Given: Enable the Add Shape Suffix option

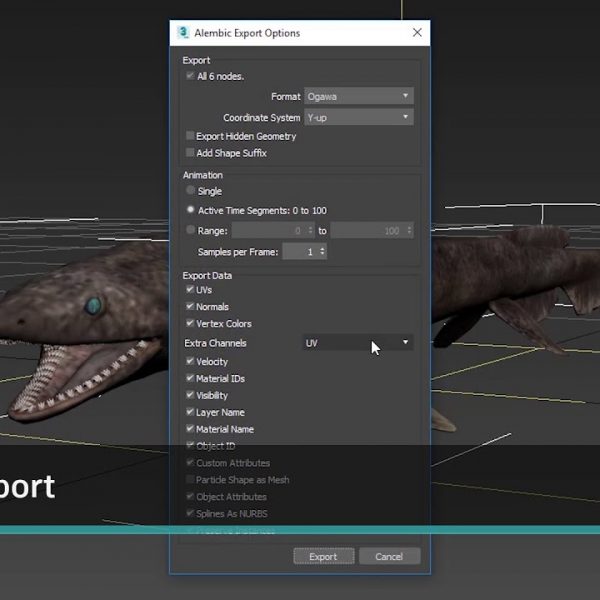Looking at the screenshot, I should tap(190, 153).
